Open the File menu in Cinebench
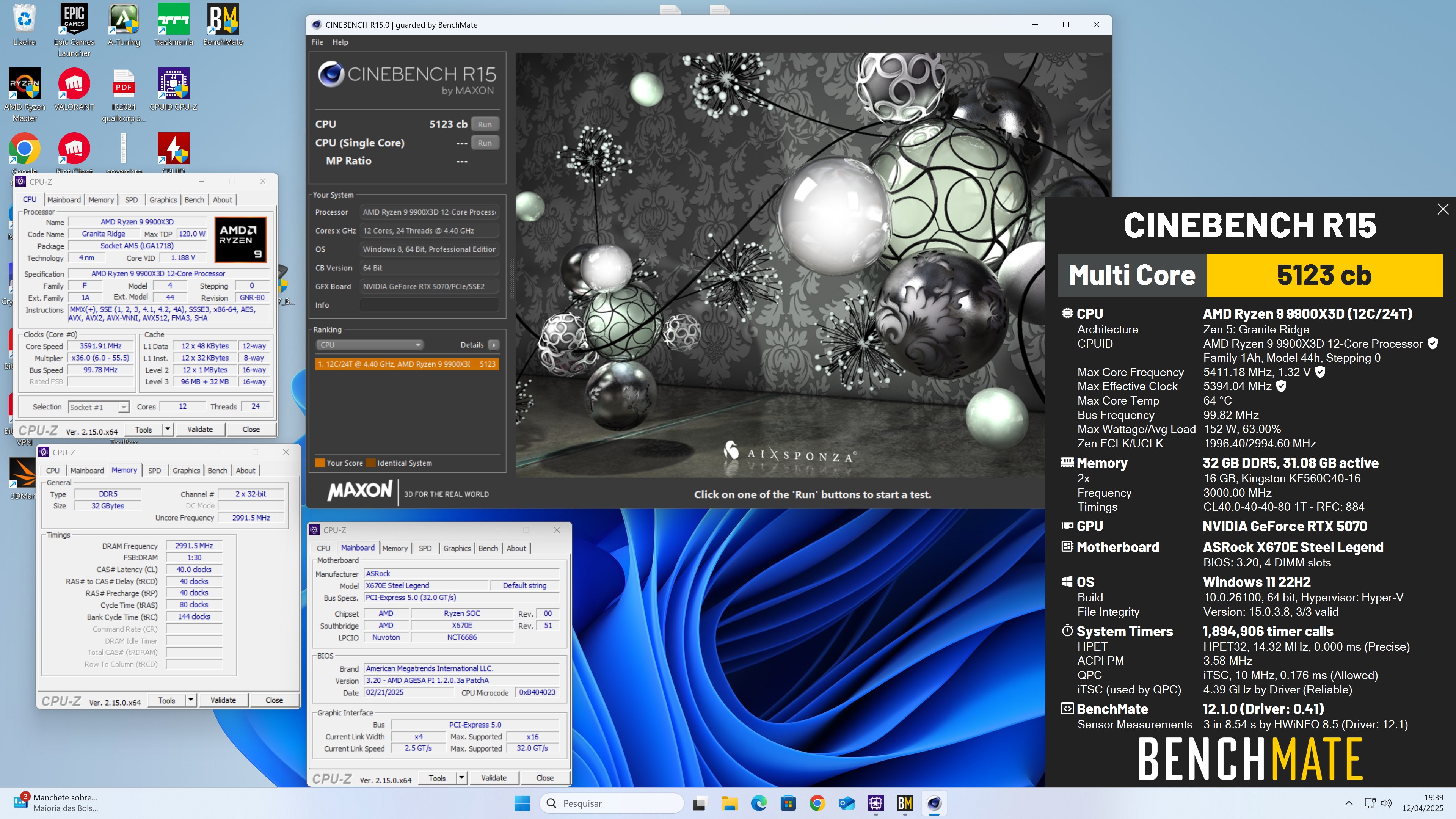Image resolution: width=1456 pixels, height=819 pixels. [317, 42]
